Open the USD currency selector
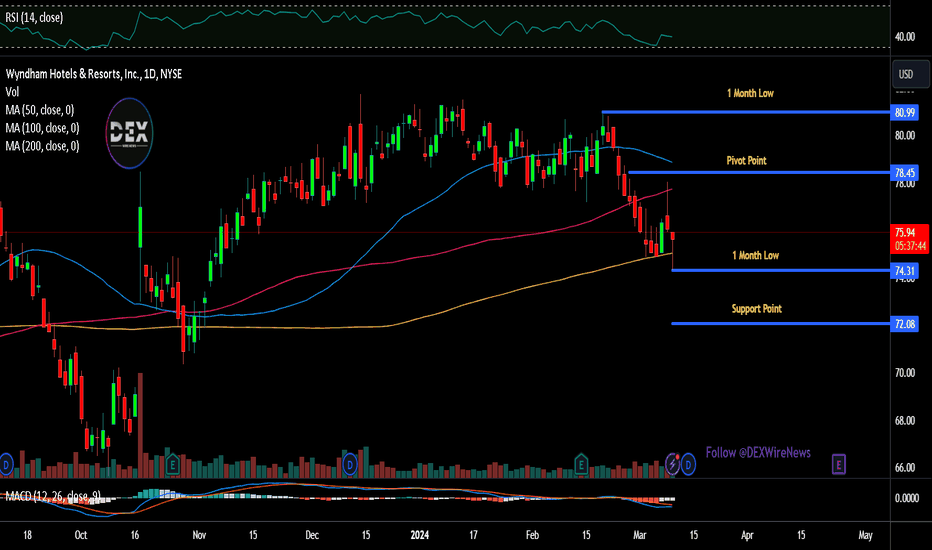Image resolution: width=932 pixels, height=550 pixels. click(909, 74)
